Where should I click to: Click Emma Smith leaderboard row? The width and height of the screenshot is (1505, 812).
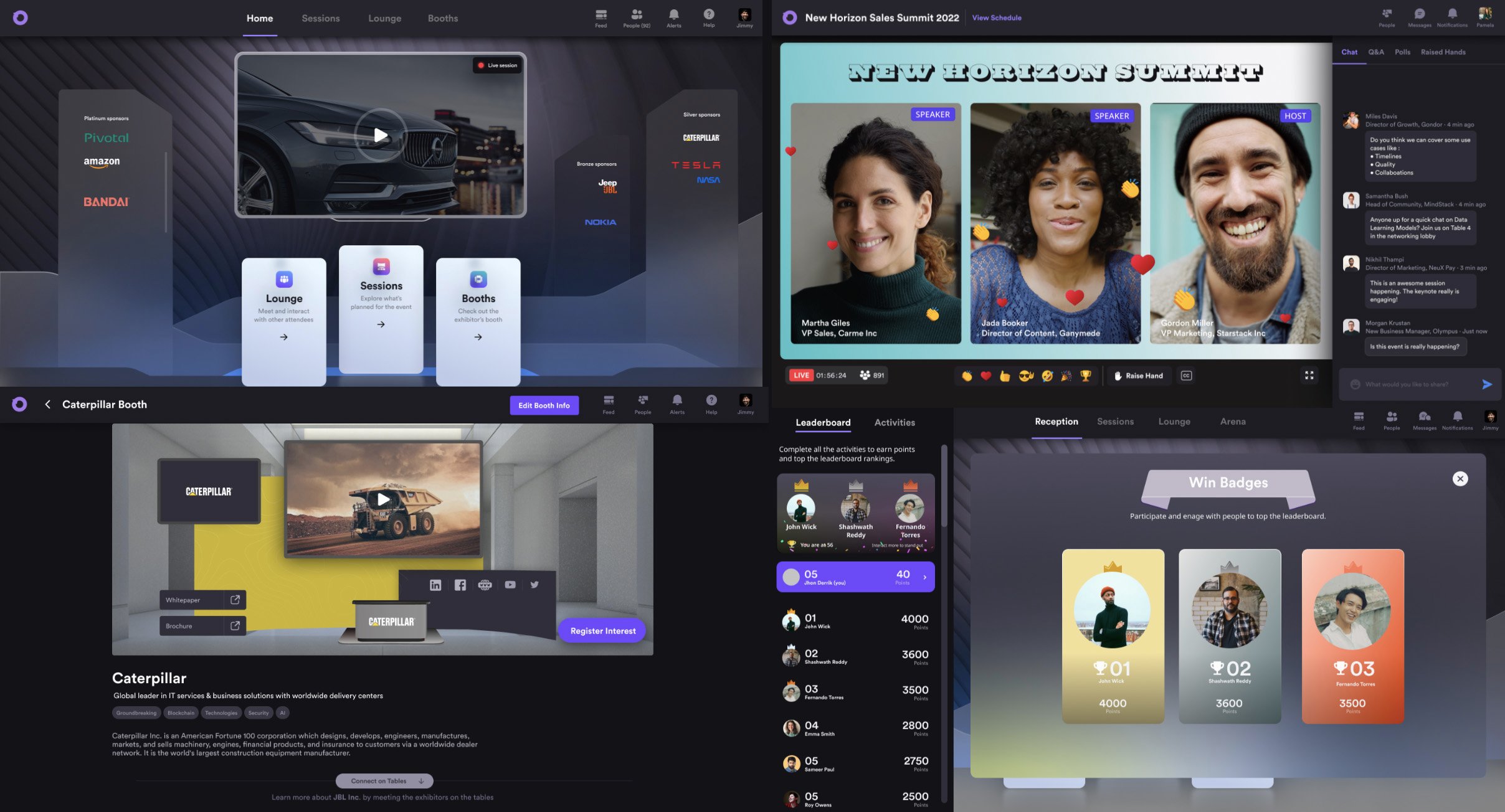855,728
